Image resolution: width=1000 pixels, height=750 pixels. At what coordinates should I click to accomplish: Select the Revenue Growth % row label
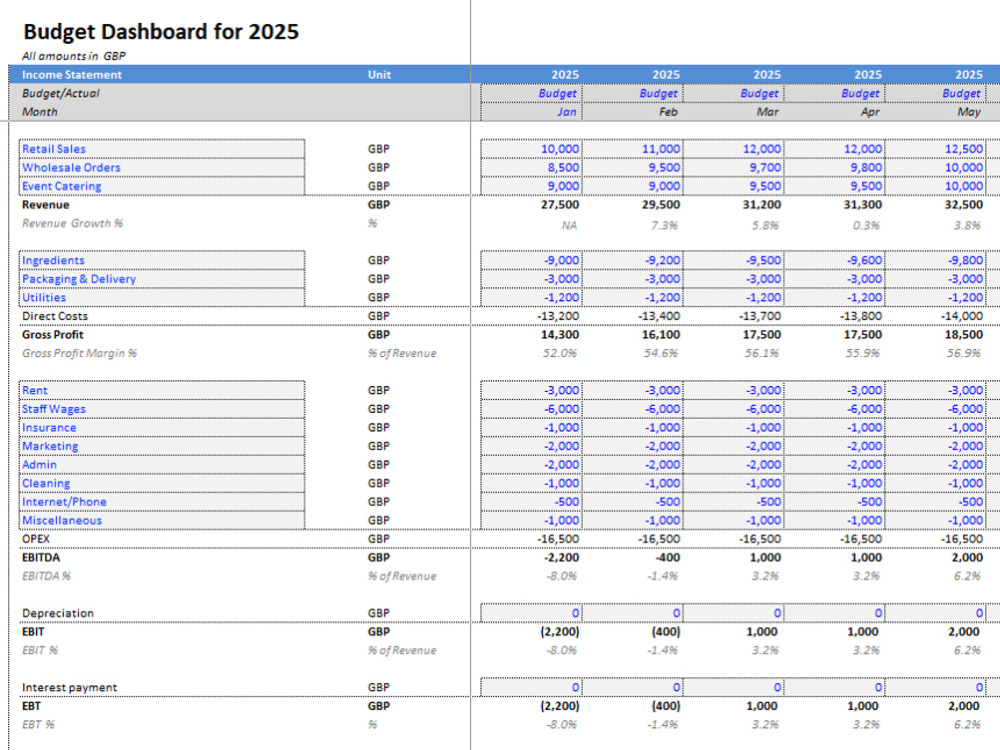click(72, 223)
